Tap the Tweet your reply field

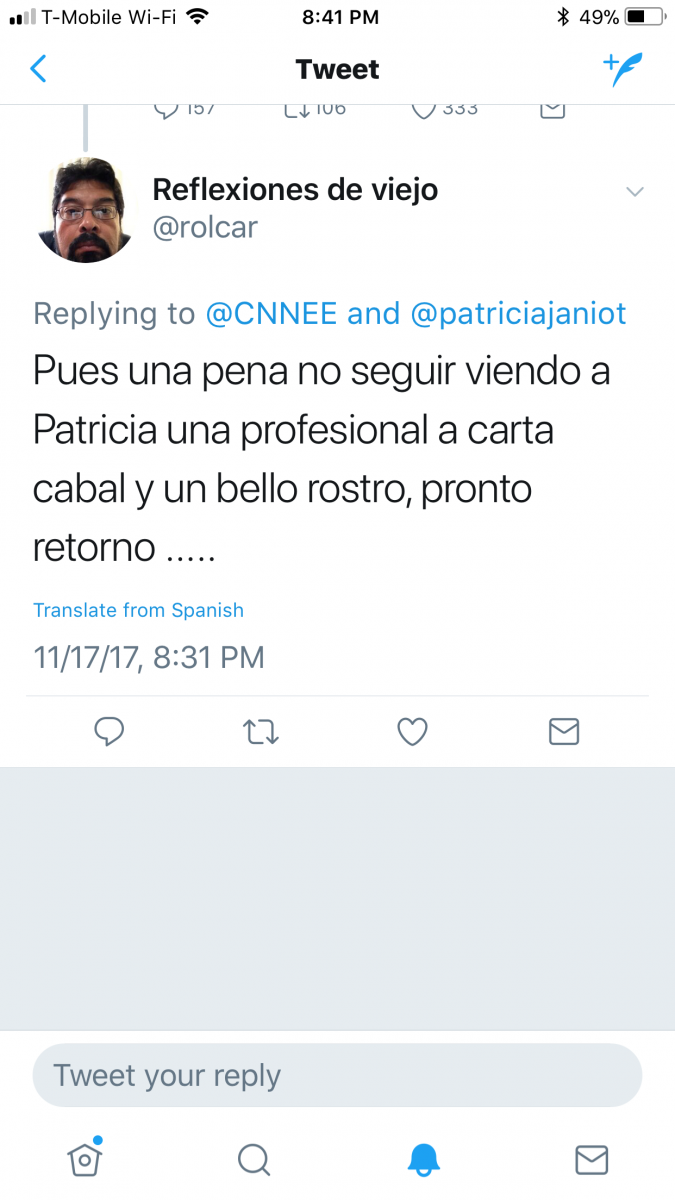pos(337,1075)
